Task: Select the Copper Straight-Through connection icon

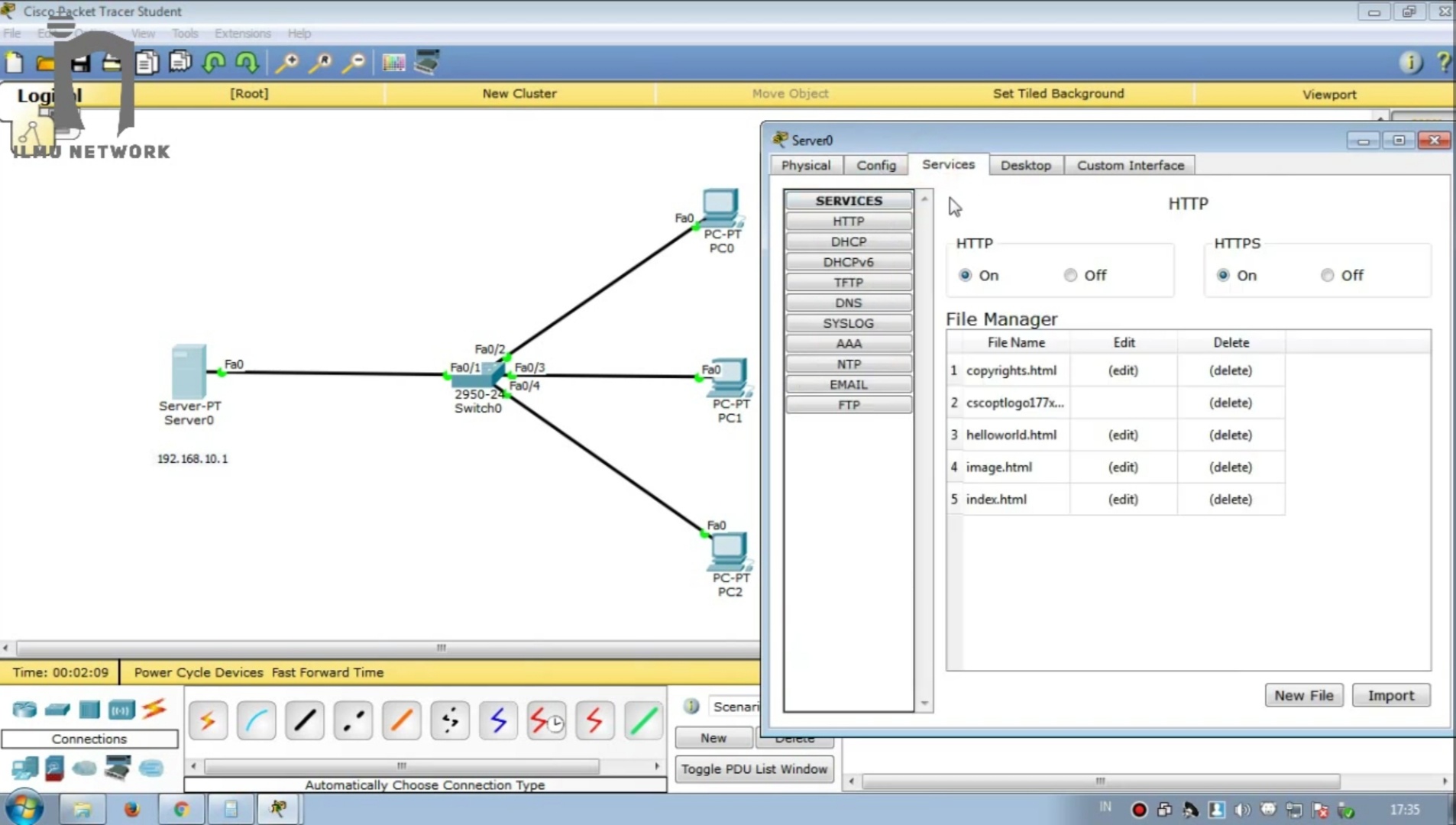Action: (305, 720)
